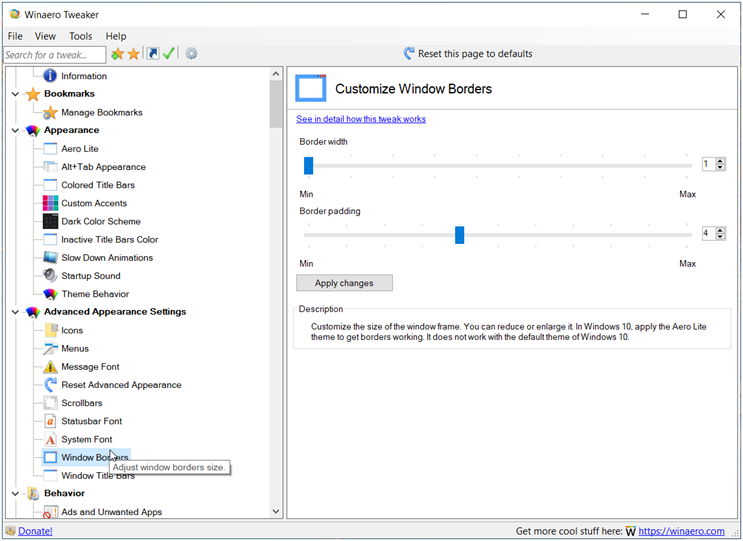Select the Behavior category label
The height and width of the screenshot is (541, 743).
[64, 494]
